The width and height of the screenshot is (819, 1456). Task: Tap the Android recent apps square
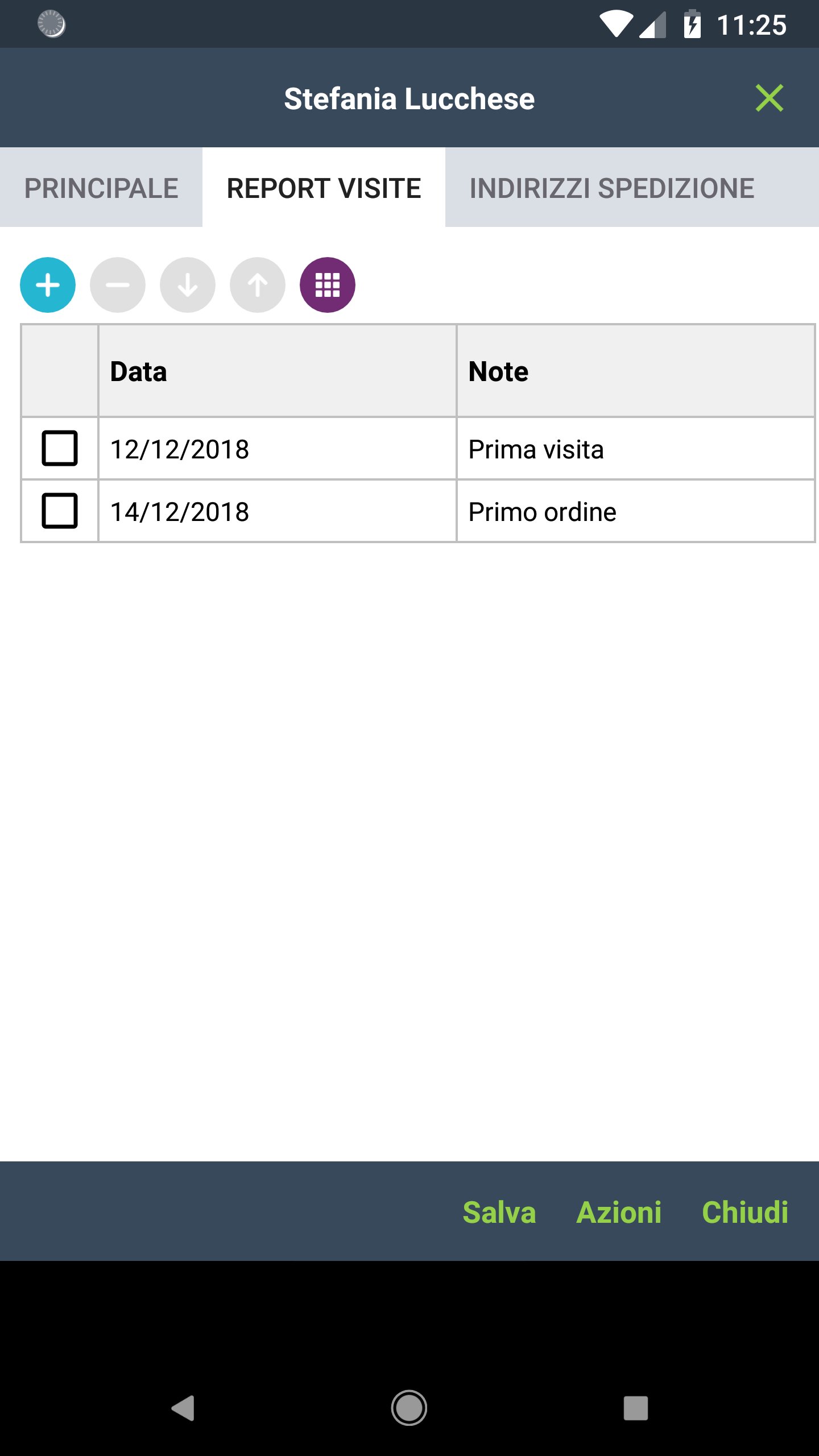[x=635, y=1408]
